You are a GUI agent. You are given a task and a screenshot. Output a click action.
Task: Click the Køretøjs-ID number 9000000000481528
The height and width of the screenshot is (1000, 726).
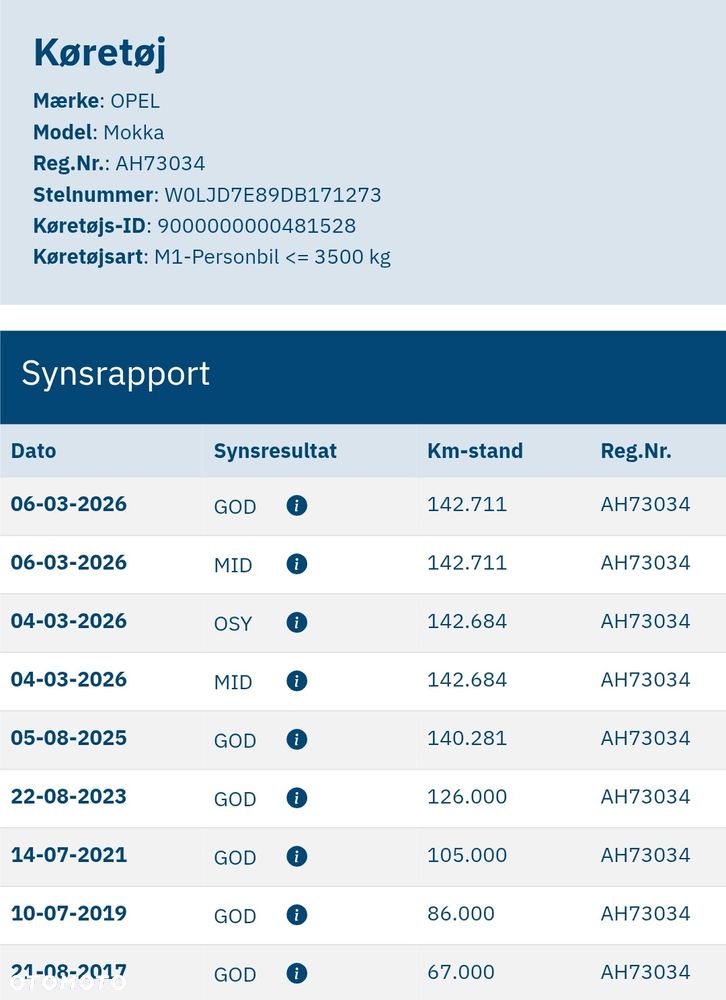(x=257, y=226)
